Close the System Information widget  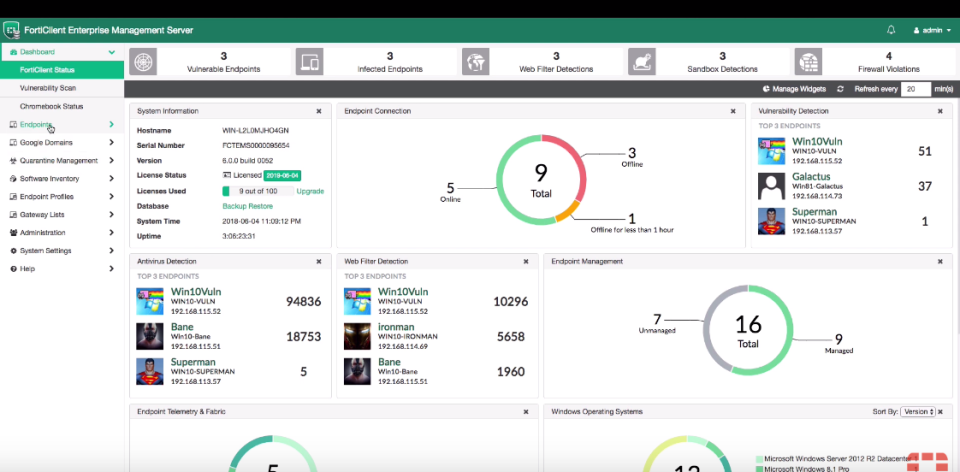(x=319, y=111)
